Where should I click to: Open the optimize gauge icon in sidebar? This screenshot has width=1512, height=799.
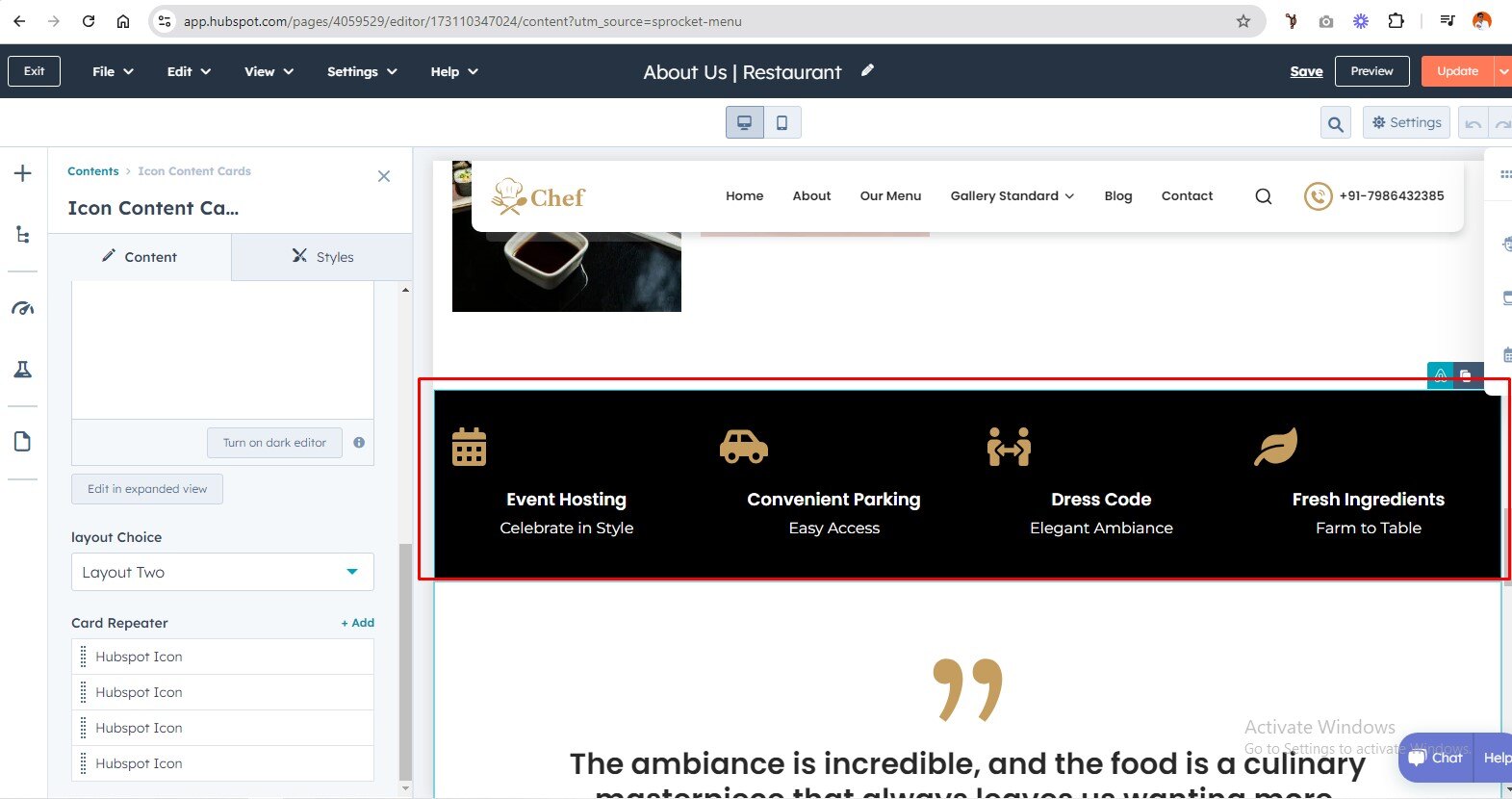pyautogui.click(x=23, y=309)
